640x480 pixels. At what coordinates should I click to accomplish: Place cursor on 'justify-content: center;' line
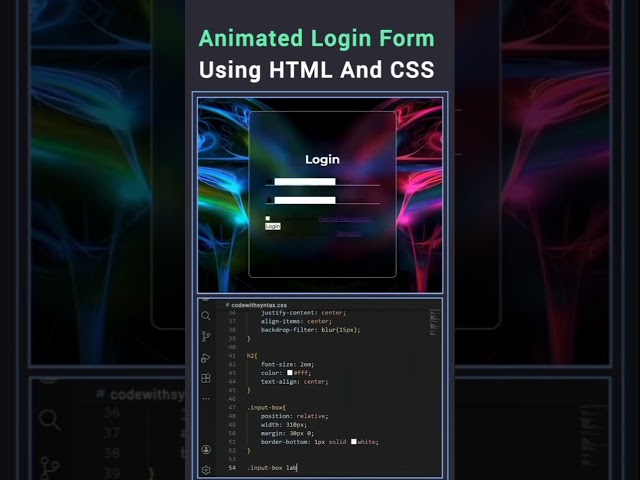(x=303, y=313)
